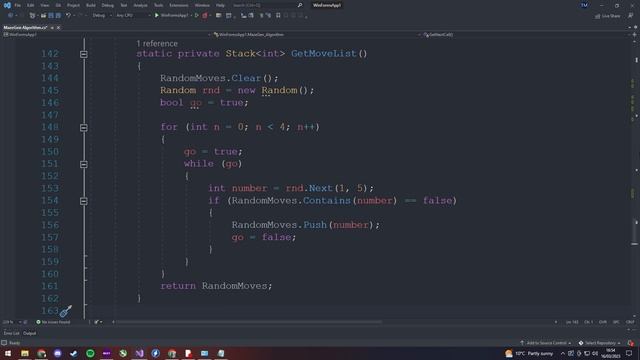Click the horizontal scrollbar under the editor
640x360 pixels.
coord(249,322)
